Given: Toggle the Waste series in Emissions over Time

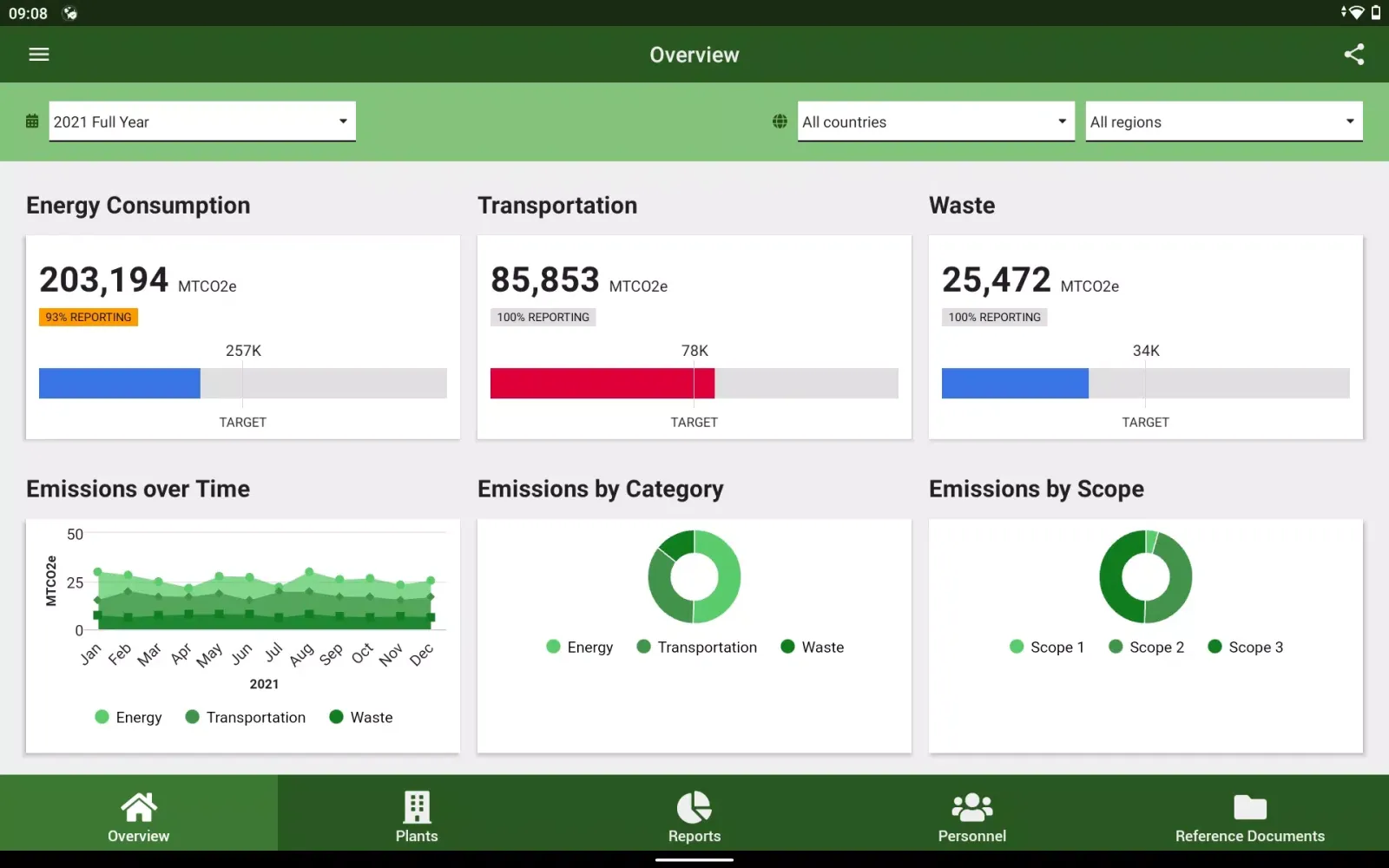Looking at the screenshot, I should (361, 717).
